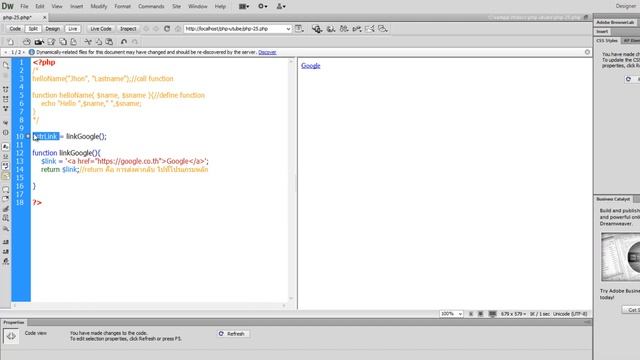Open the Adobe BrowserLab panel
Viewport: 640px width, 360px height.
coord(616,22)
